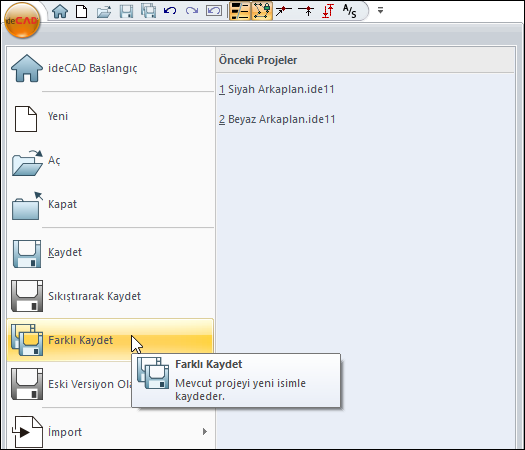Open recent project Beyaz Arkaplan.ide11

tap(277, 119)
